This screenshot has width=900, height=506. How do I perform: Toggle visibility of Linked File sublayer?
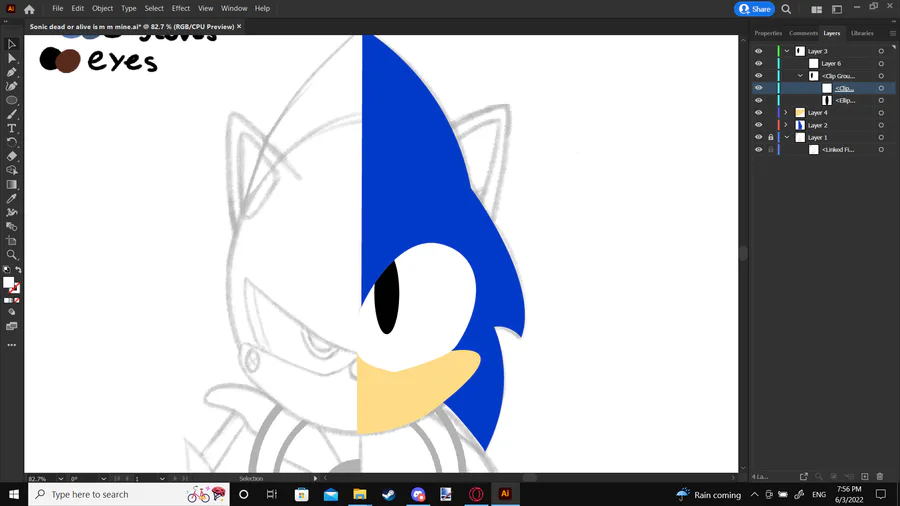[759, 150]
